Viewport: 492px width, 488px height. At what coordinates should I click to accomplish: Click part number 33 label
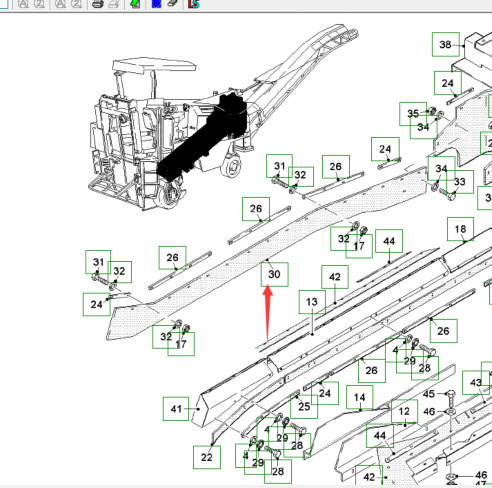tap(460, 182)
